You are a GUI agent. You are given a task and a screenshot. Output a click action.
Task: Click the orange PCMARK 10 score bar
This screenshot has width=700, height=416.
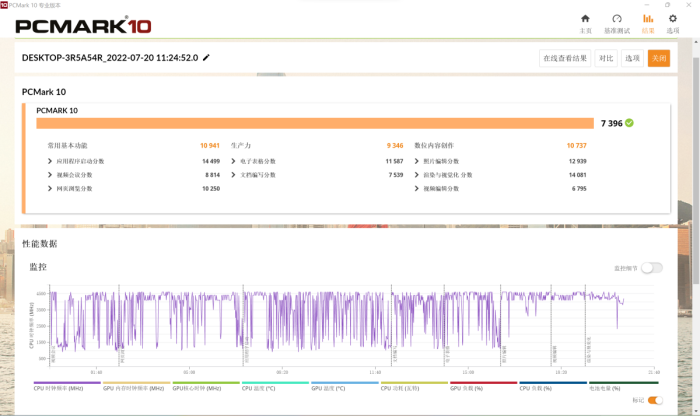click(315, 123)
